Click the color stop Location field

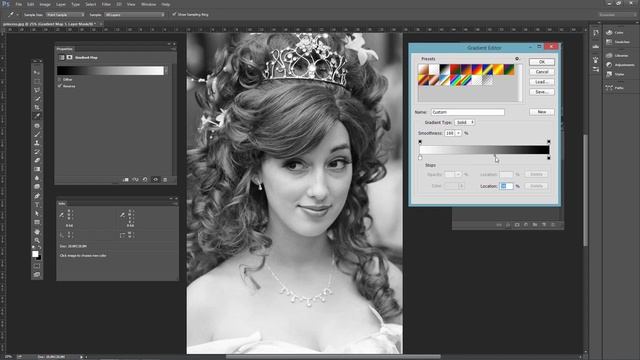click(x=506, y=186)
